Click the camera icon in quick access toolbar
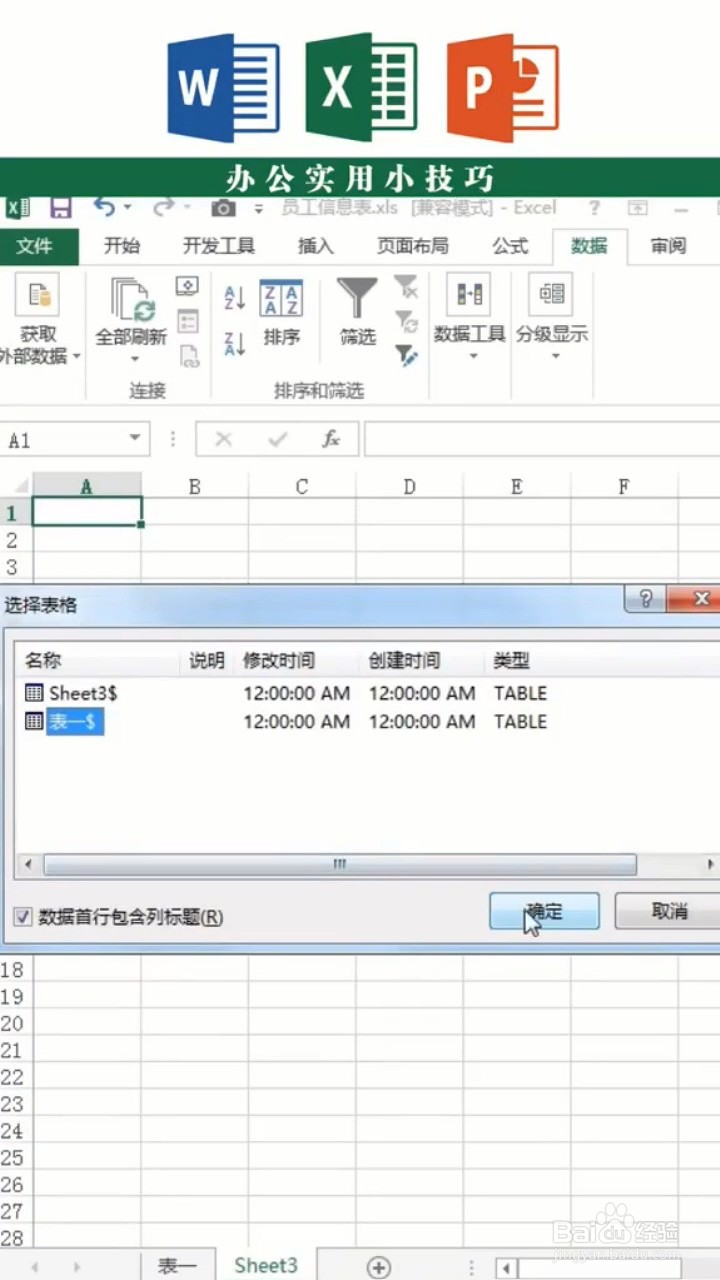This screenshot has width=720, height=1280. pyautogui.click(x=223, y=208)
